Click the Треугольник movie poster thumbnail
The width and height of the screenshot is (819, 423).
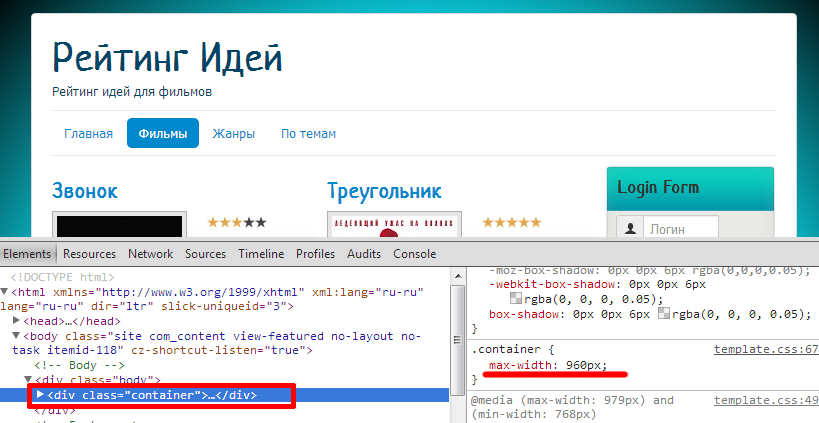point(394,225)
